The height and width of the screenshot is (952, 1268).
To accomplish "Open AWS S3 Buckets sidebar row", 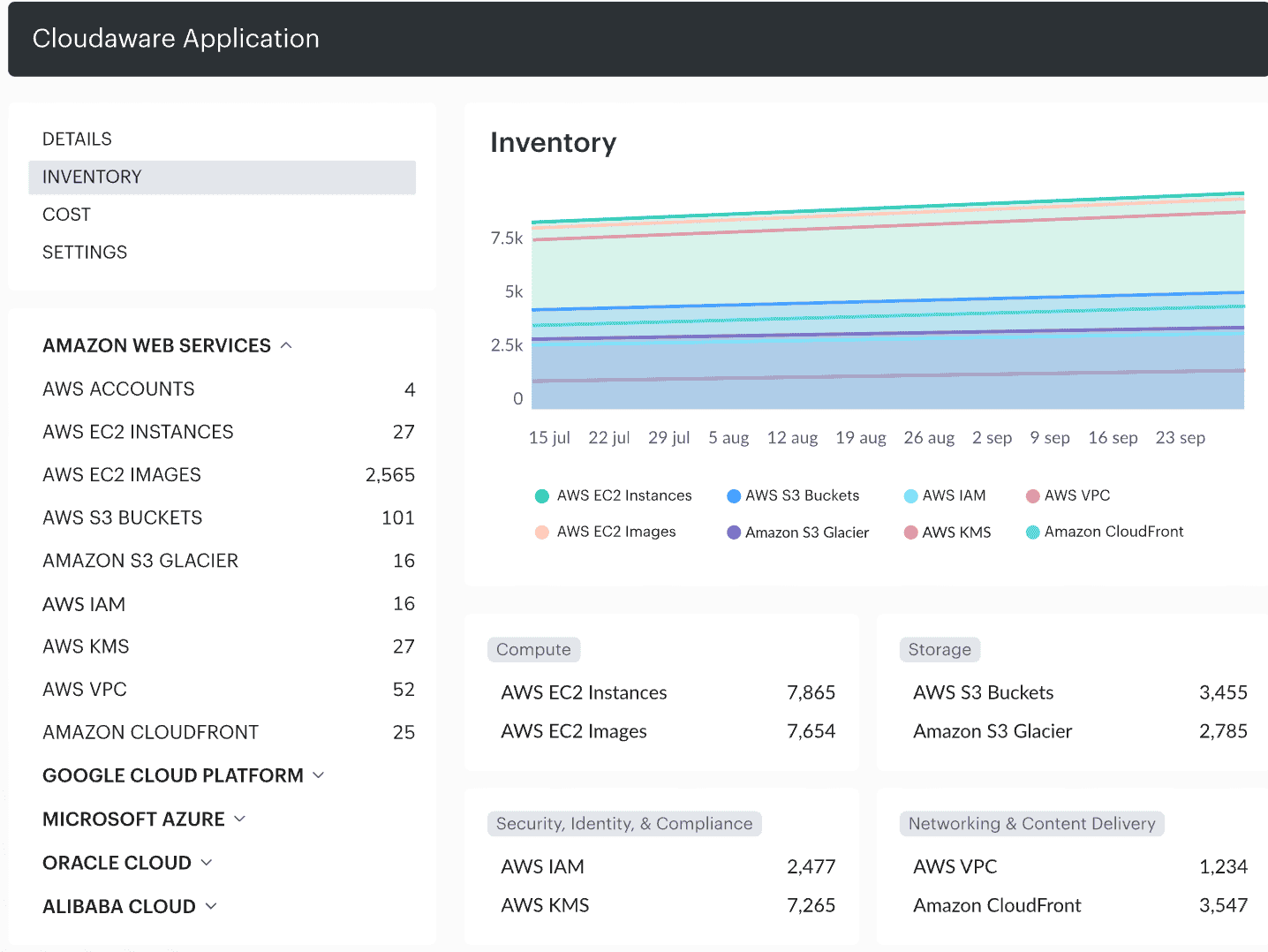I will point(229,518).
